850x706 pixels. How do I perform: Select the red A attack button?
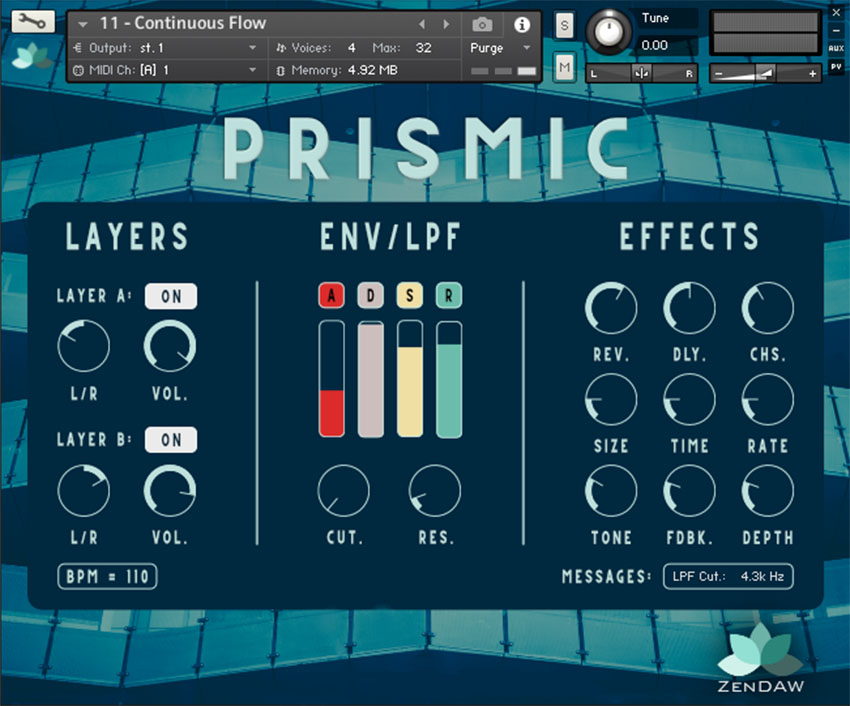[x=331, y=296]
